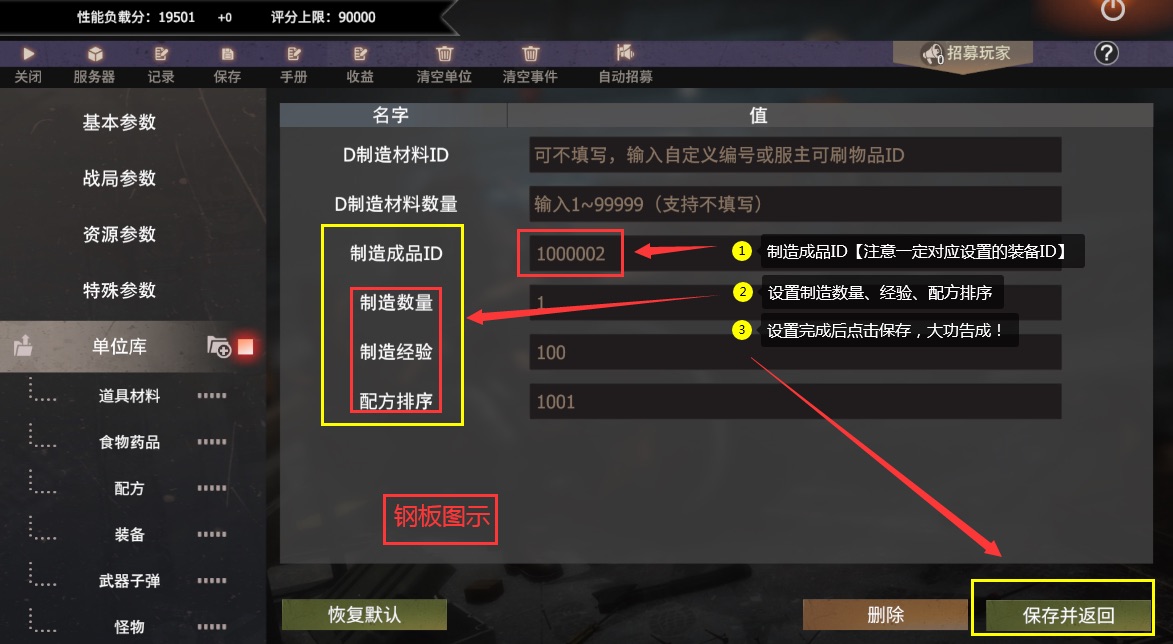Screen dimensions: 1173x644
Task: Click the 清空事件 trash icon
Action: coord(530,53)
